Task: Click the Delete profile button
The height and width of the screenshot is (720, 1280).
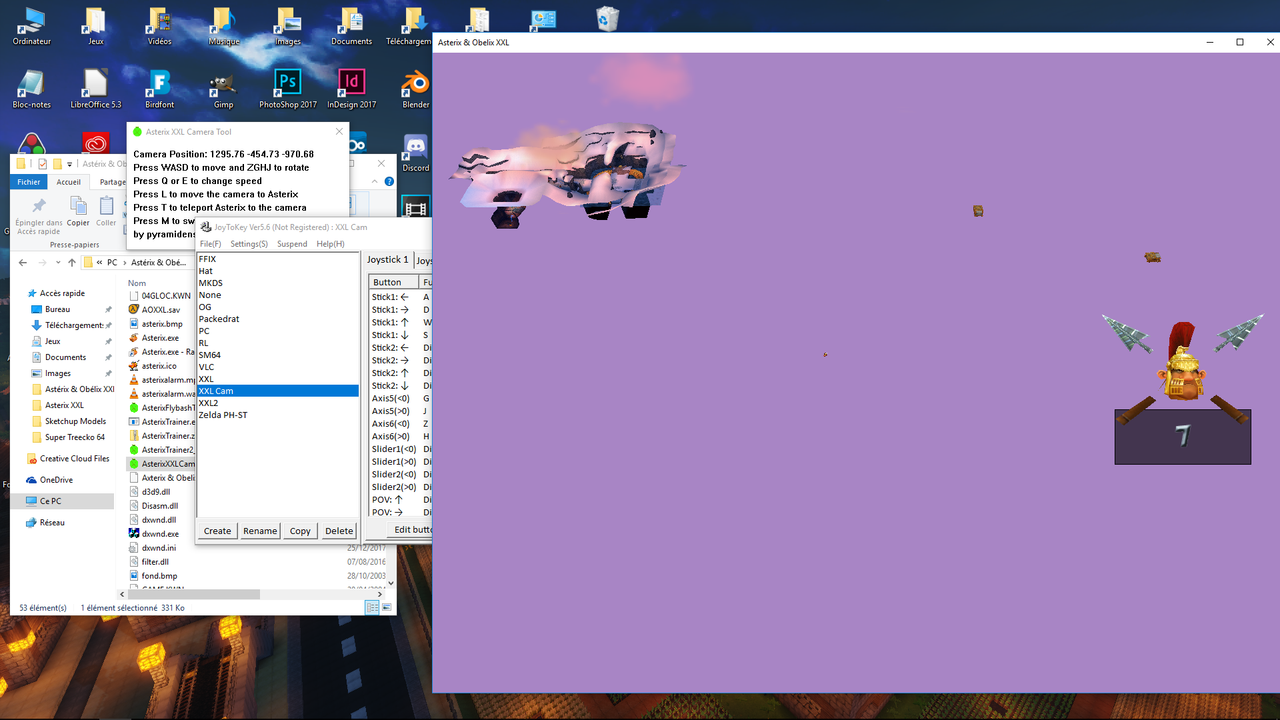Action: point(339,531)
